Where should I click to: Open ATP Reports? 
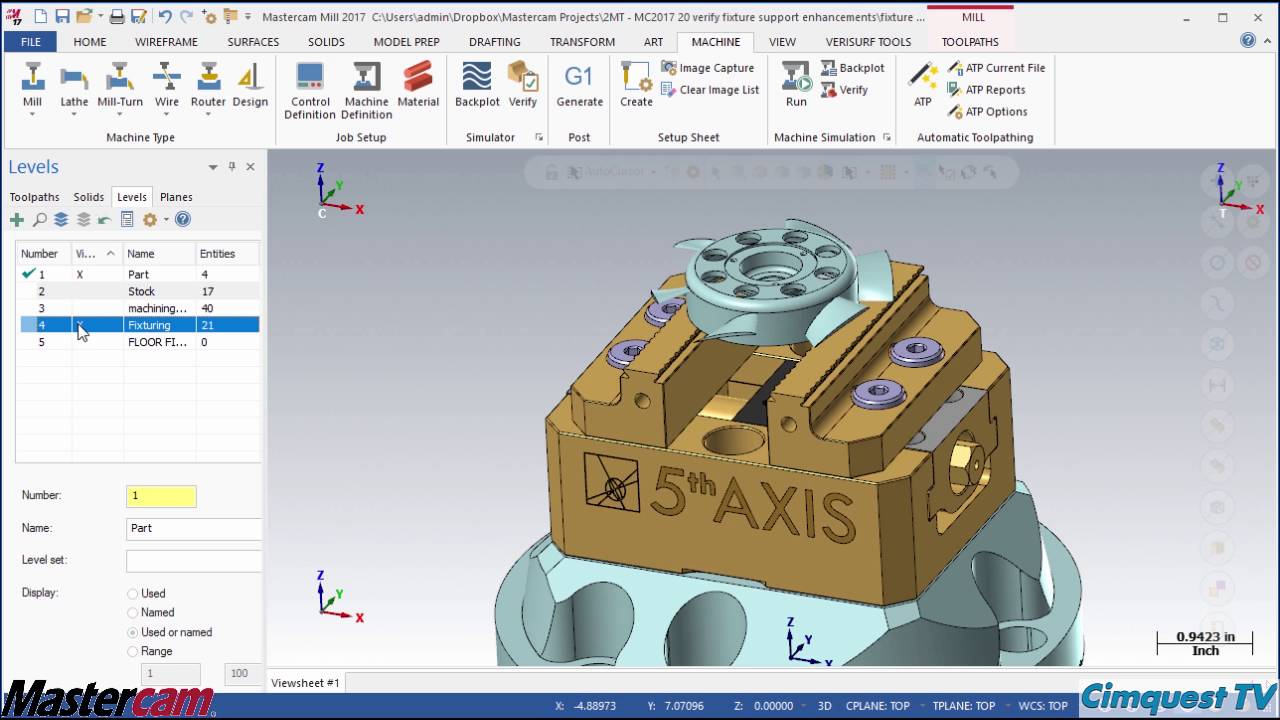pyautogui.click(x=986, y=90)
